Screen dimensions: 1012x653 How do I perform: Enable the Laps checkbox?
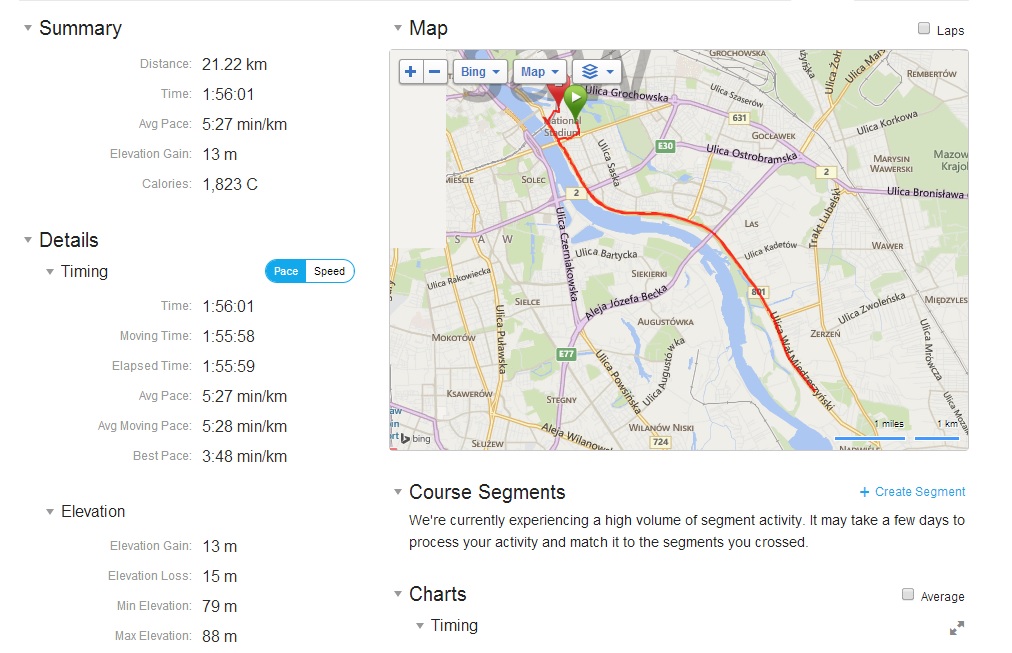[x=924, y=29]
